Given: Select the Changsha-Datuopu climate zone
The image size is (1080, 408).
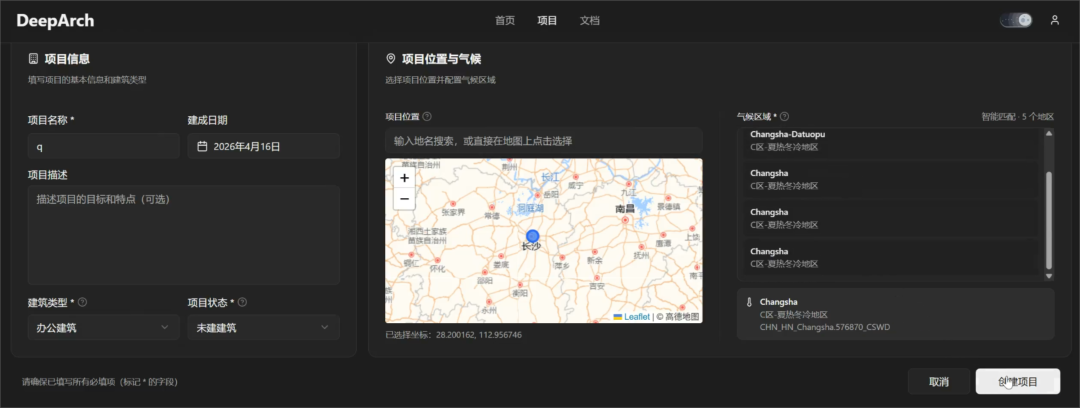Looking at the screenshot, I should [x=891, y=140].
